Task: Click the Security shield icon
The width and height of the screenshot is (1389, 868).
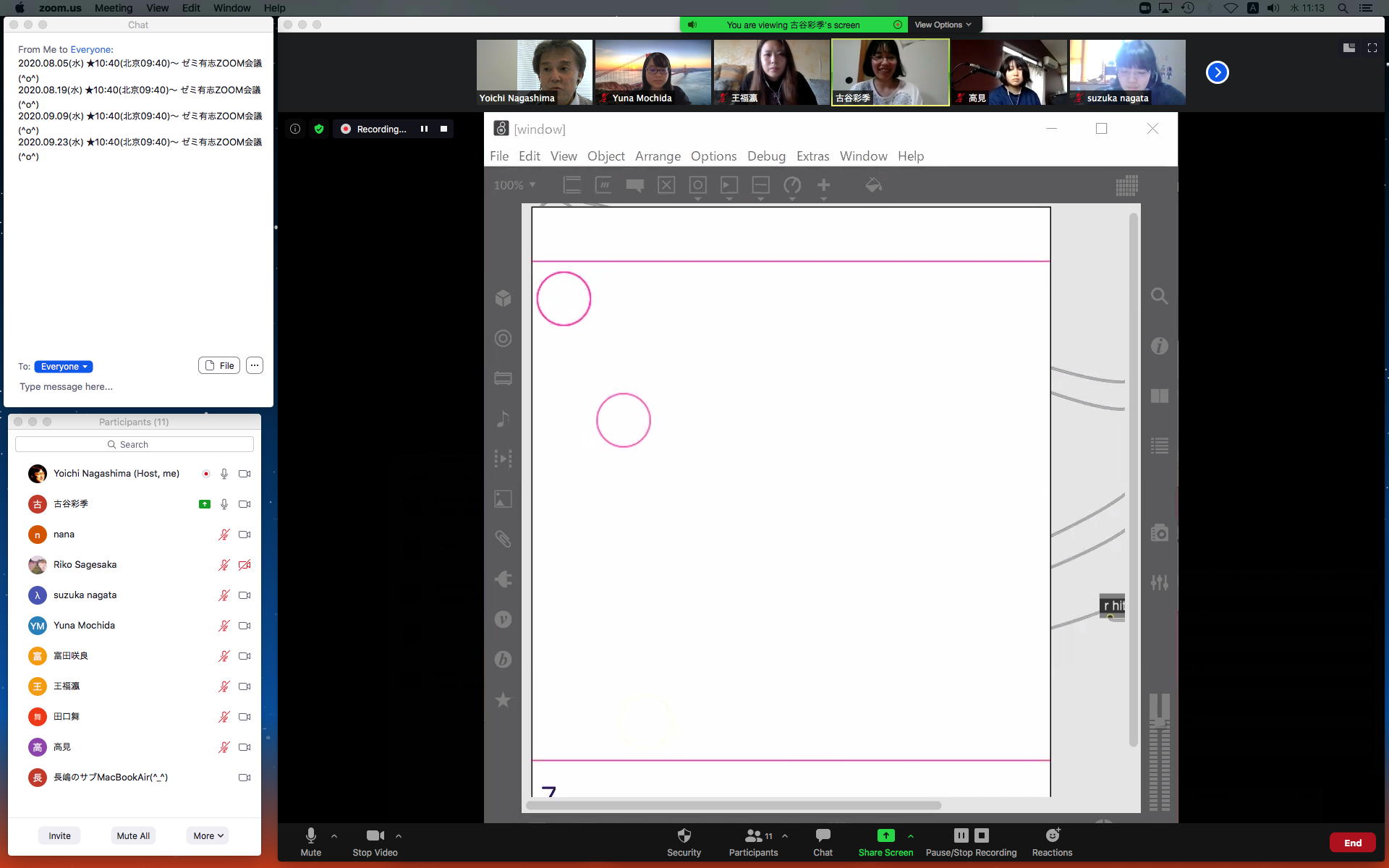Action: tap(684, 836)
